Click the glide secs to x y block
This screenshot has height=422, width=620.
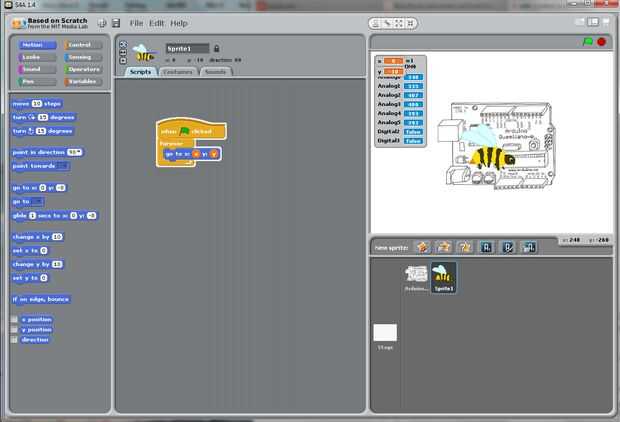[54, 216]
